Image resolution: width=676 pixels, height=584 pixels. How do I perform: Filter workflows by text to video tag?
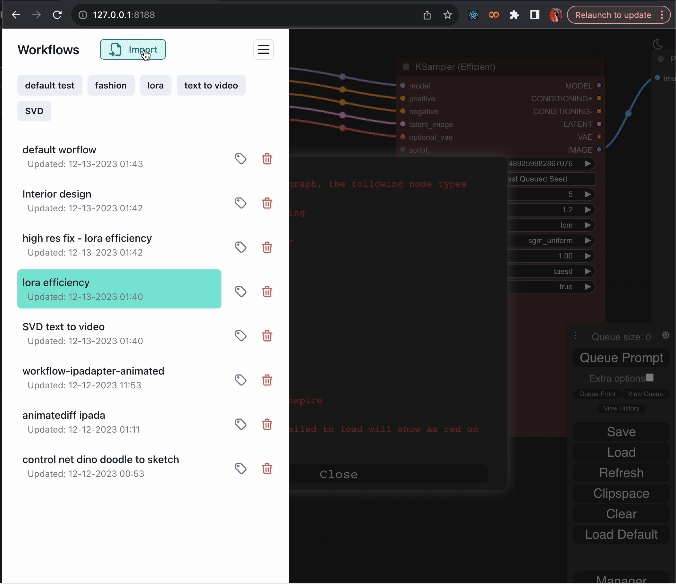pos(211,85)
